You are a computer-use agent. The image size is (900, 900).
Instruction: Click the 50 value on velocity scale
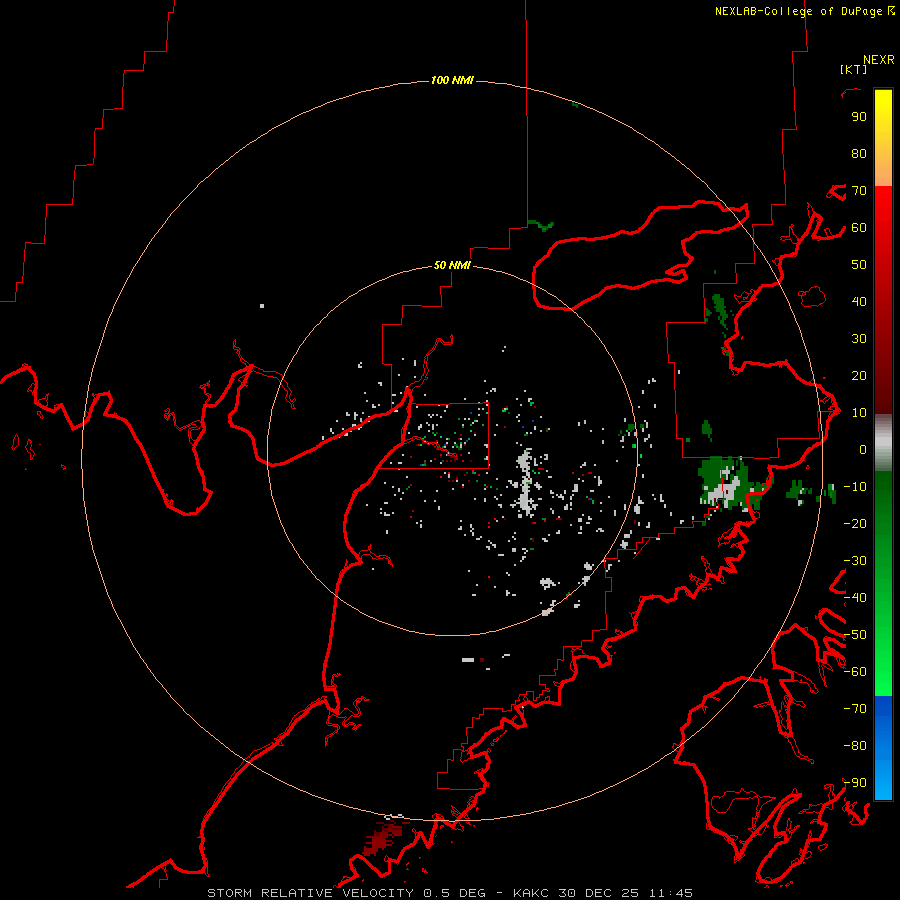(x=859, y=265)
